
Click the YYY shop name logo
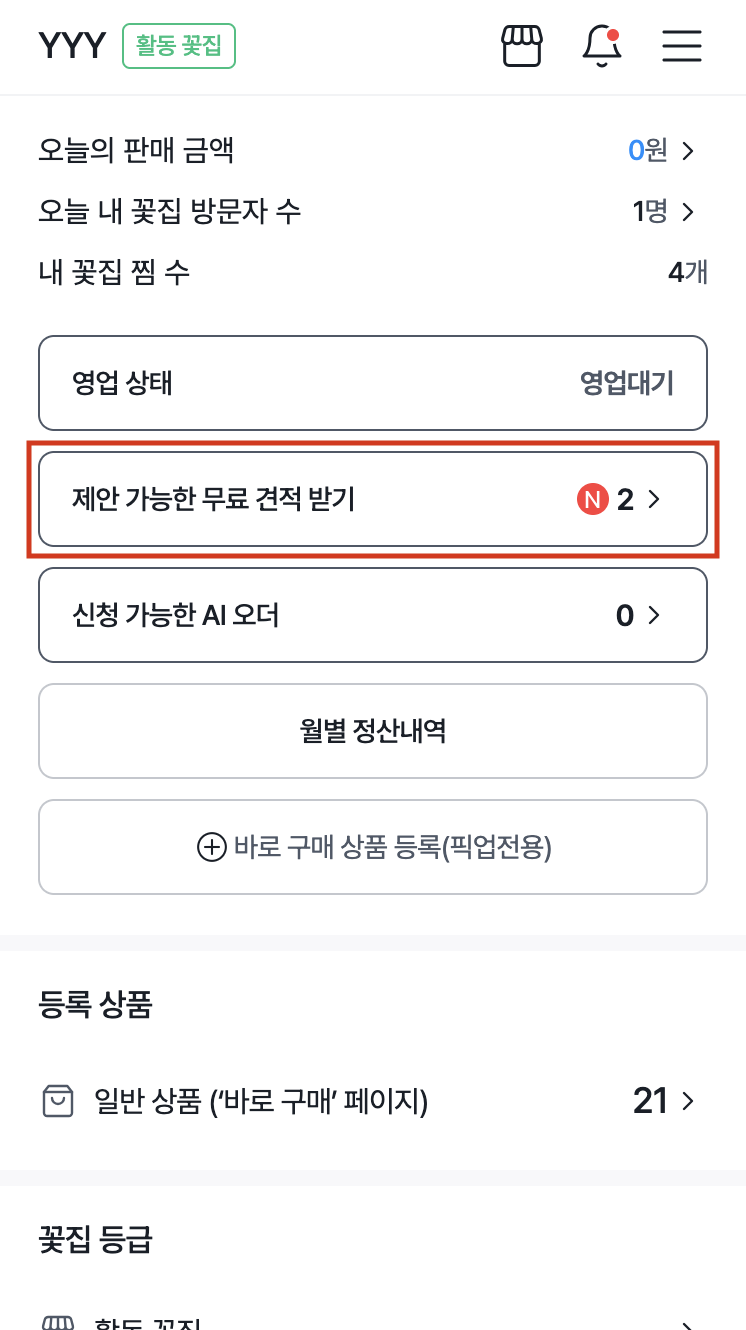(71, 45)
